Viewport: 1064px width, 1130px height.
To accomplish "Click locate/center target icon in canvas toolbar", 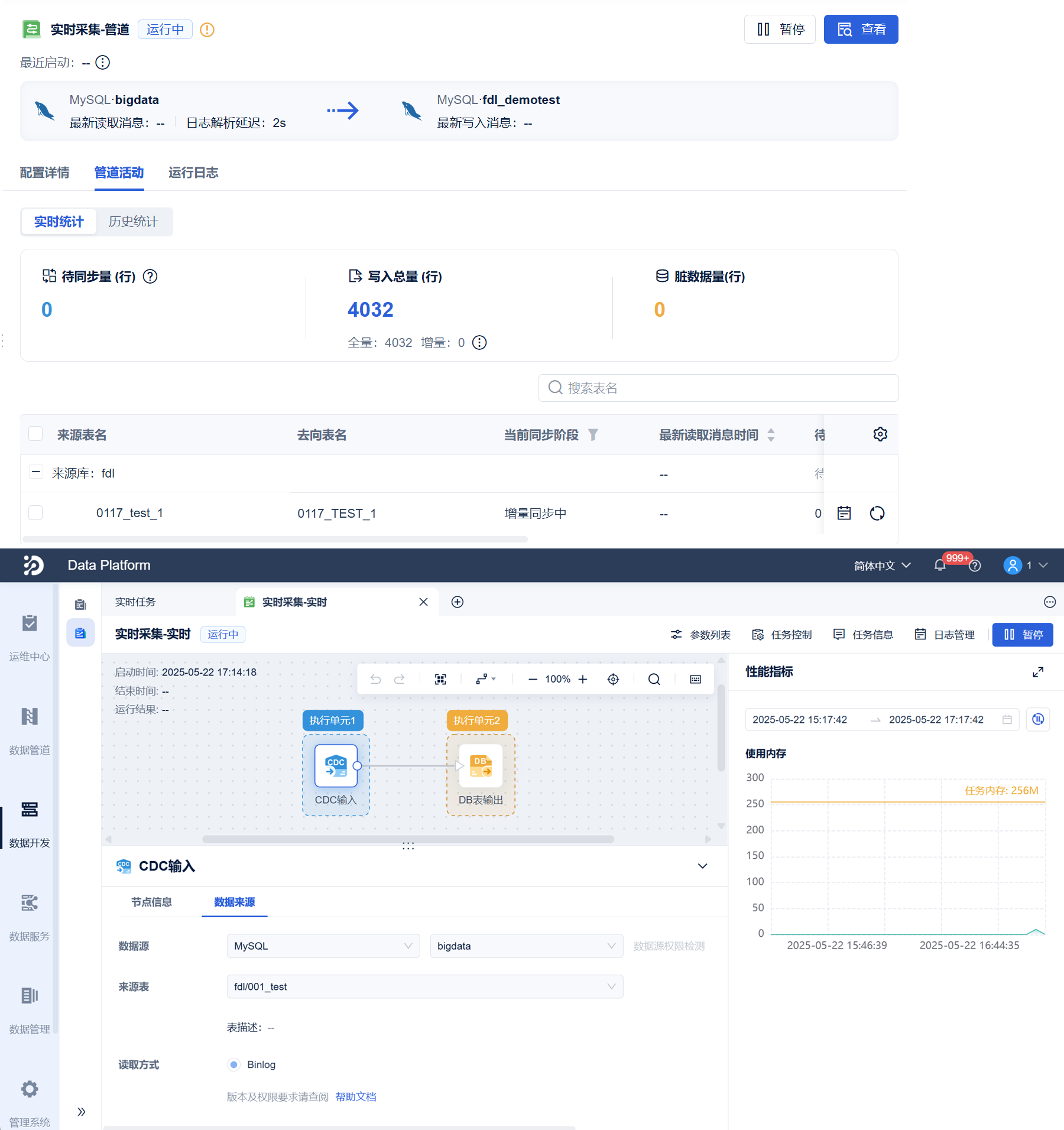I will [x=613, y=679].
